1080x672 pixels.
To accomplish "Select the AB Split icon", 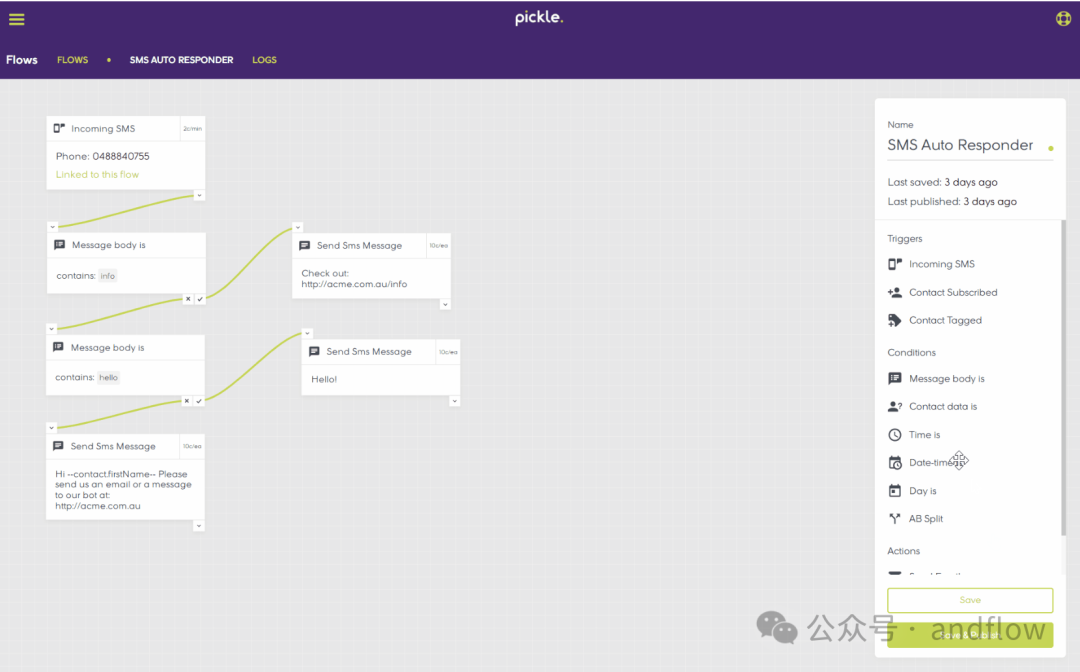I will click(895, 518).
